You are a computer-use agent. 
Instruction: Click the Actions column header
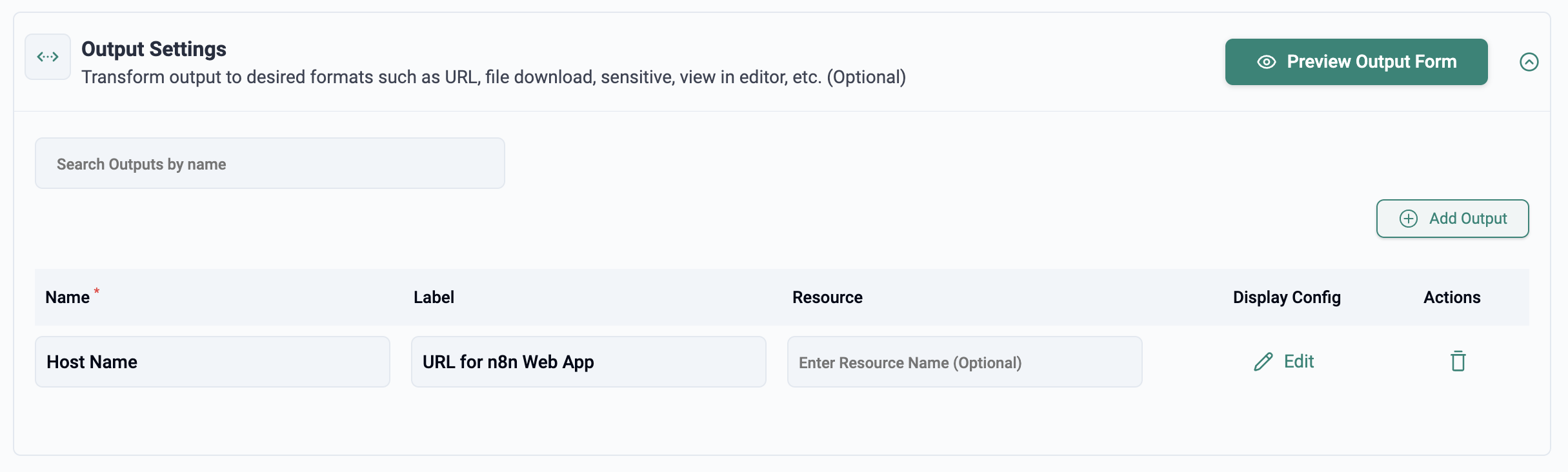point(1451,297)
